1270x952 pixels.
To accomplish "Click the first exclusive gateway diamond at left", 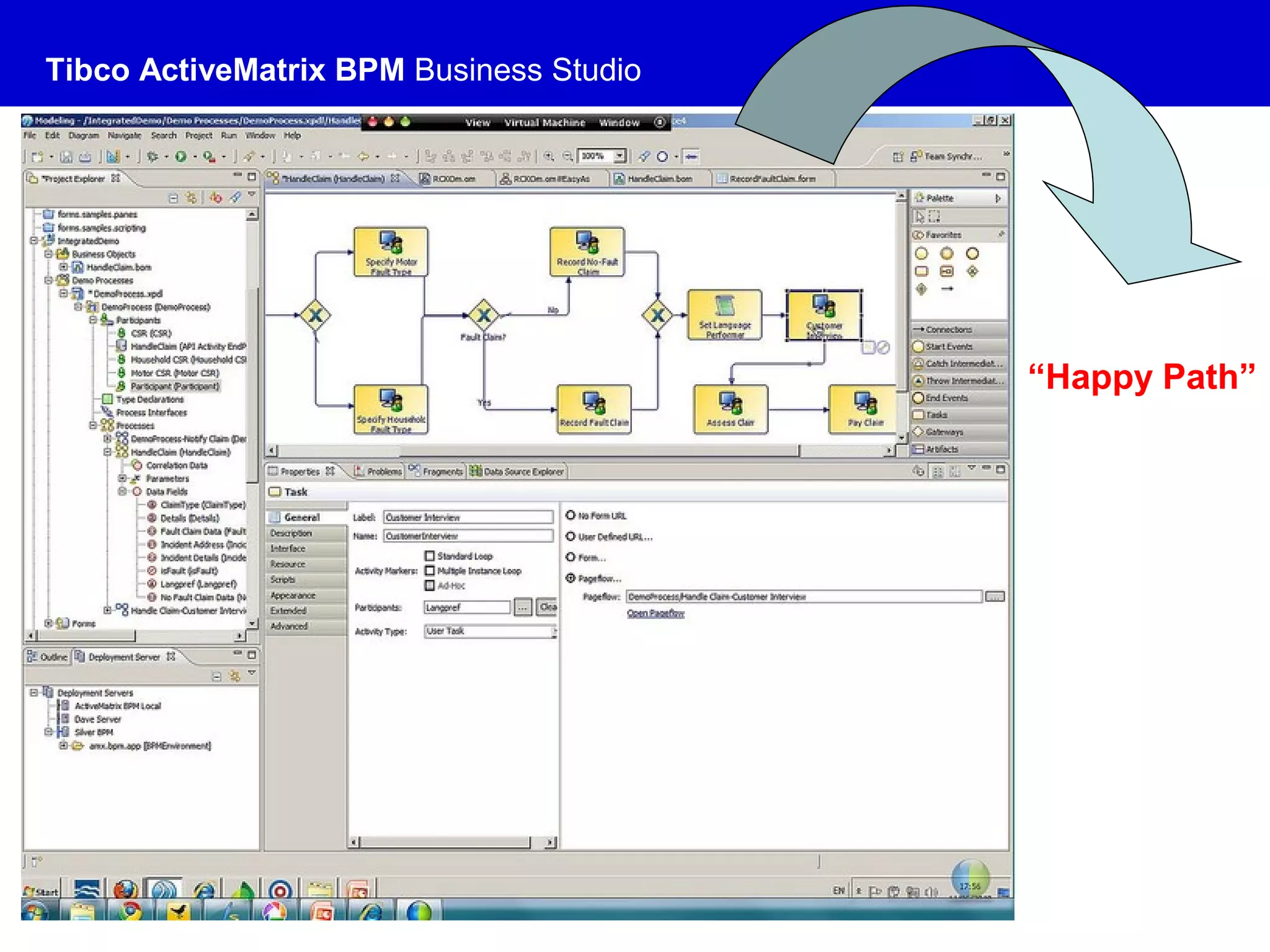I will pyautogui.click(x=316, y=315).
